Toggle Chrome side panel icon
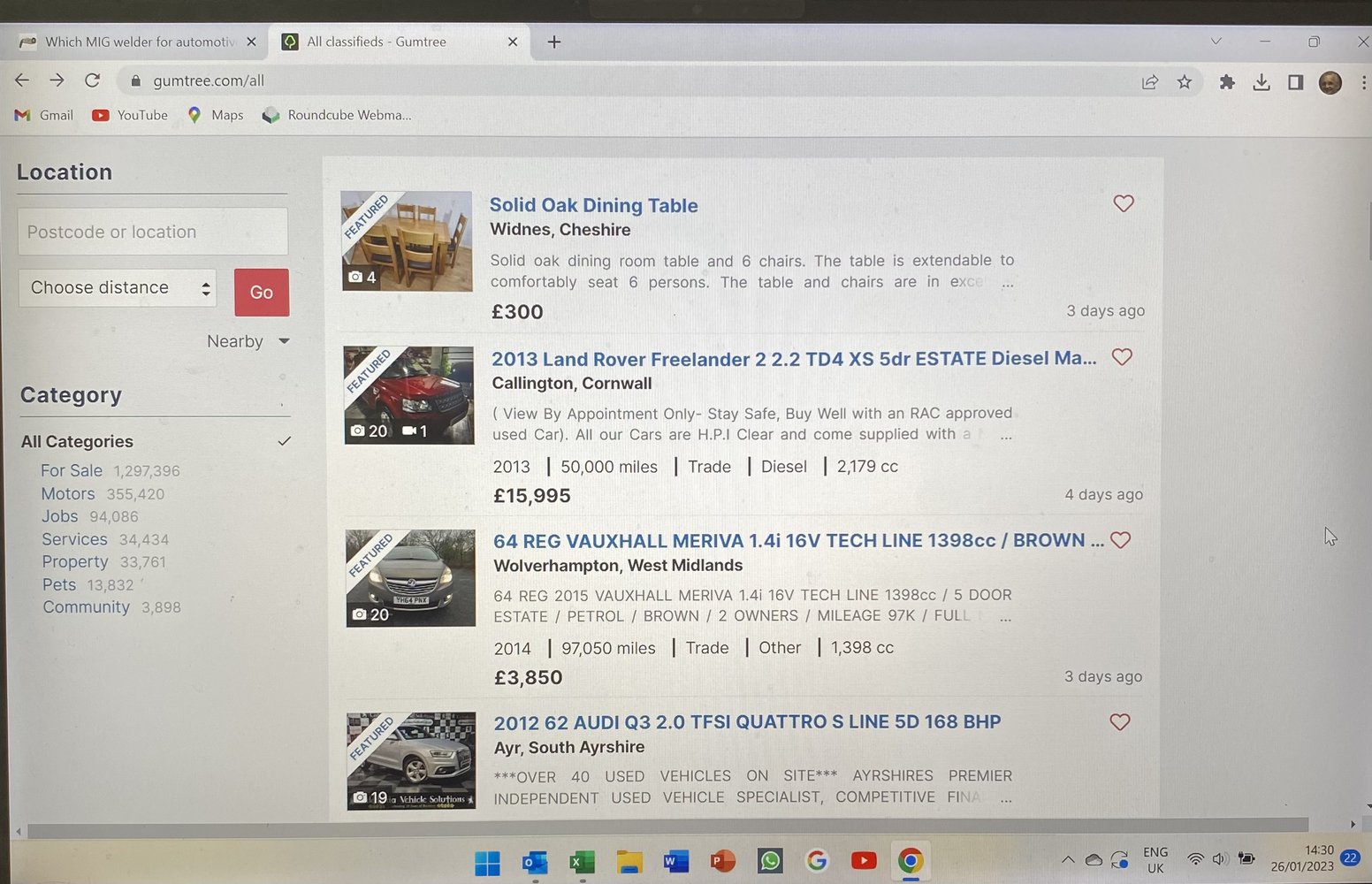 (x=1296, y=82)
